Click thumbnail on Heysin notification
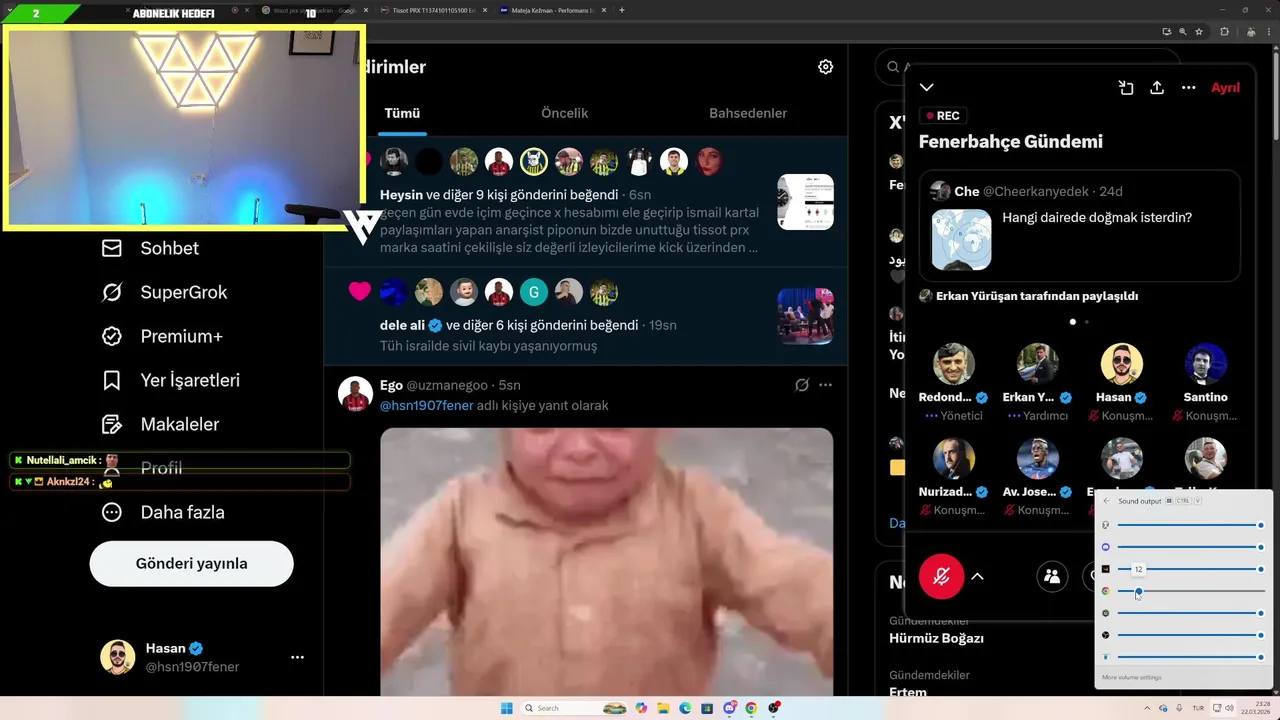 [805, 202]
